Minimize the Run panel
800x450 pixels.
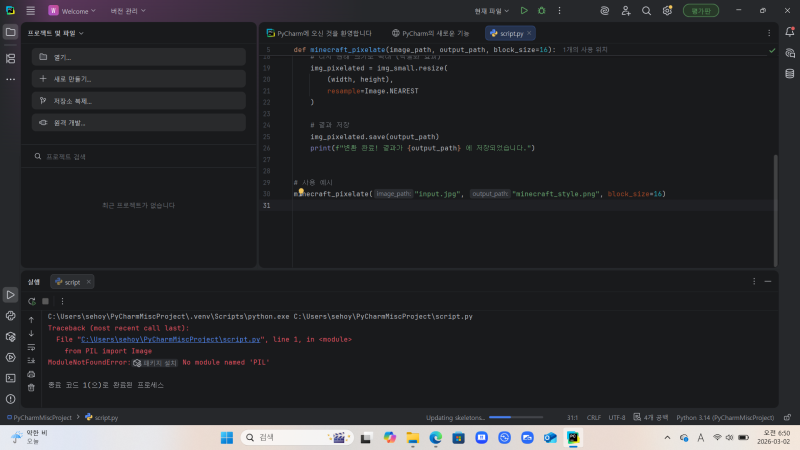pyautogui.click(x=768, y=282)
